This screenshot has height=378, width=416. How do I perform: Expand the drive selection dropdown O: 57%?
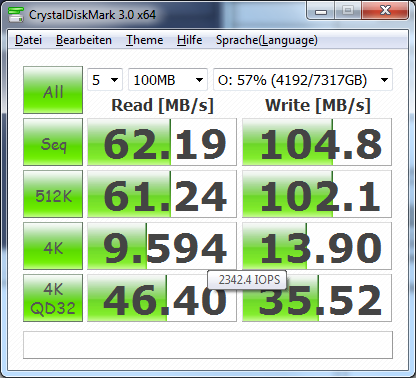click(x=303, y=80)
